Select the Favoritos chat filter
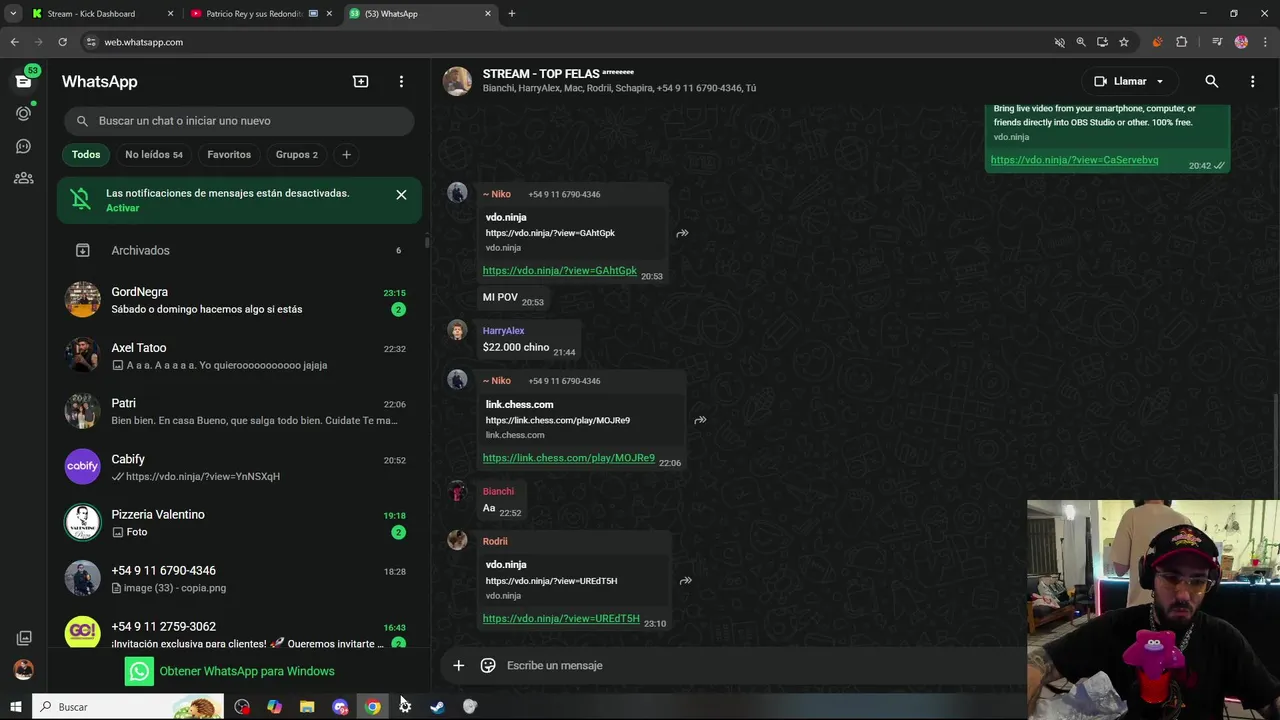This screenshot has width=1280, height=720. coord(229,155)
